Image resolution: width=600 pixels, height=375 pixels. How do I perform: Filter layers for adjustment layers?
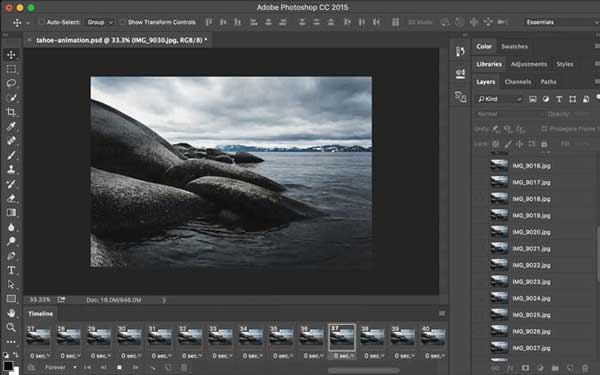click(x=546, y=99)
